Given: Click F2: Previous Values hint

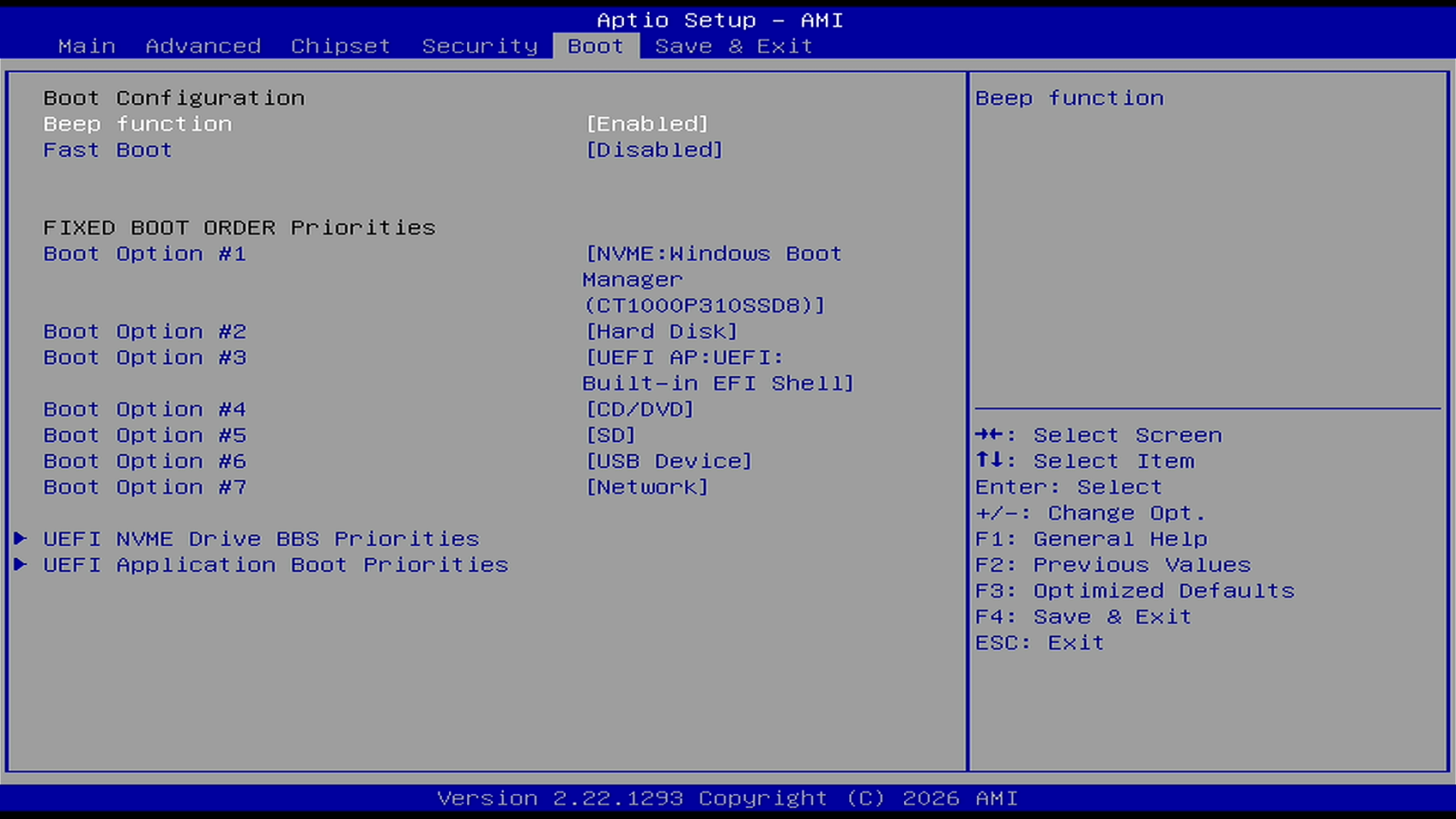Looking at the screenshot, I should 1113,565.
